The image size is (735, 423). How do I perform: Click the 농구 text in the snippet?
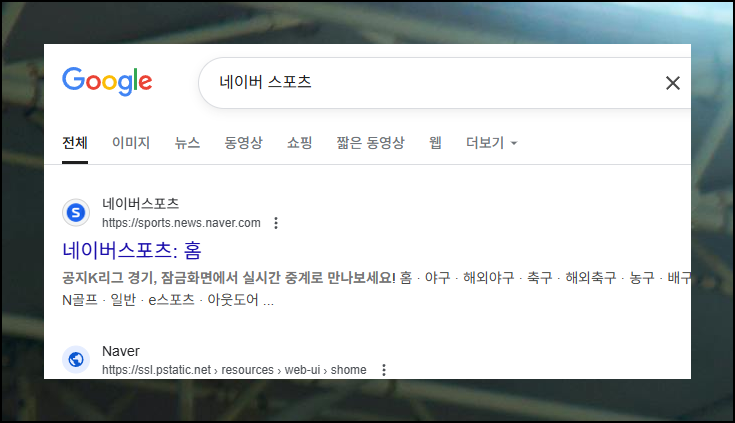click(x=642, y=278)
